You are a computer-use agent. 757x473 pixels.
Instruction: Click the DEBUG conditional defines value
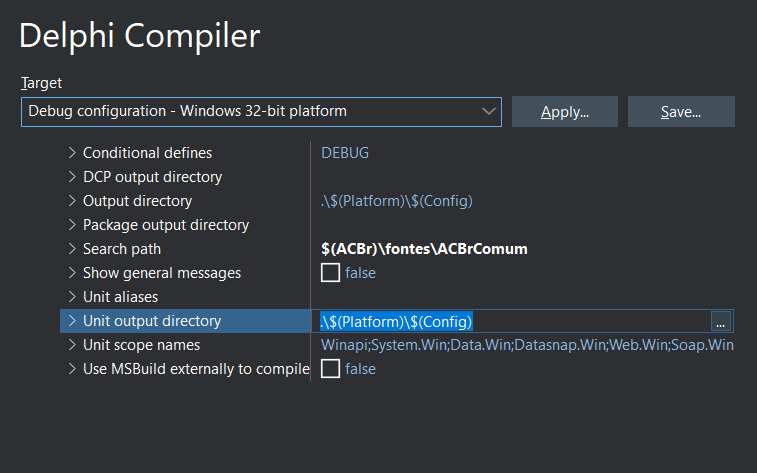tap(345, 153)
